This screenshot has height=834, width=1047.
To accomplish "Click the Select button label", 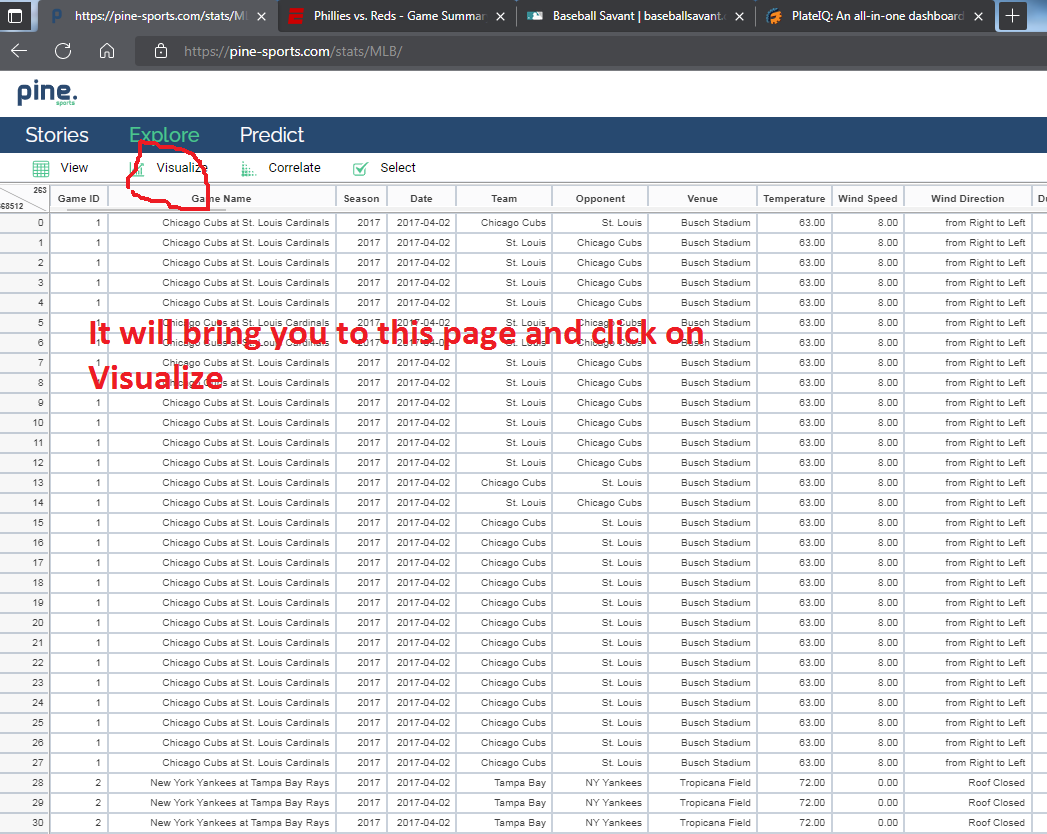I will (x=398, y=168).
